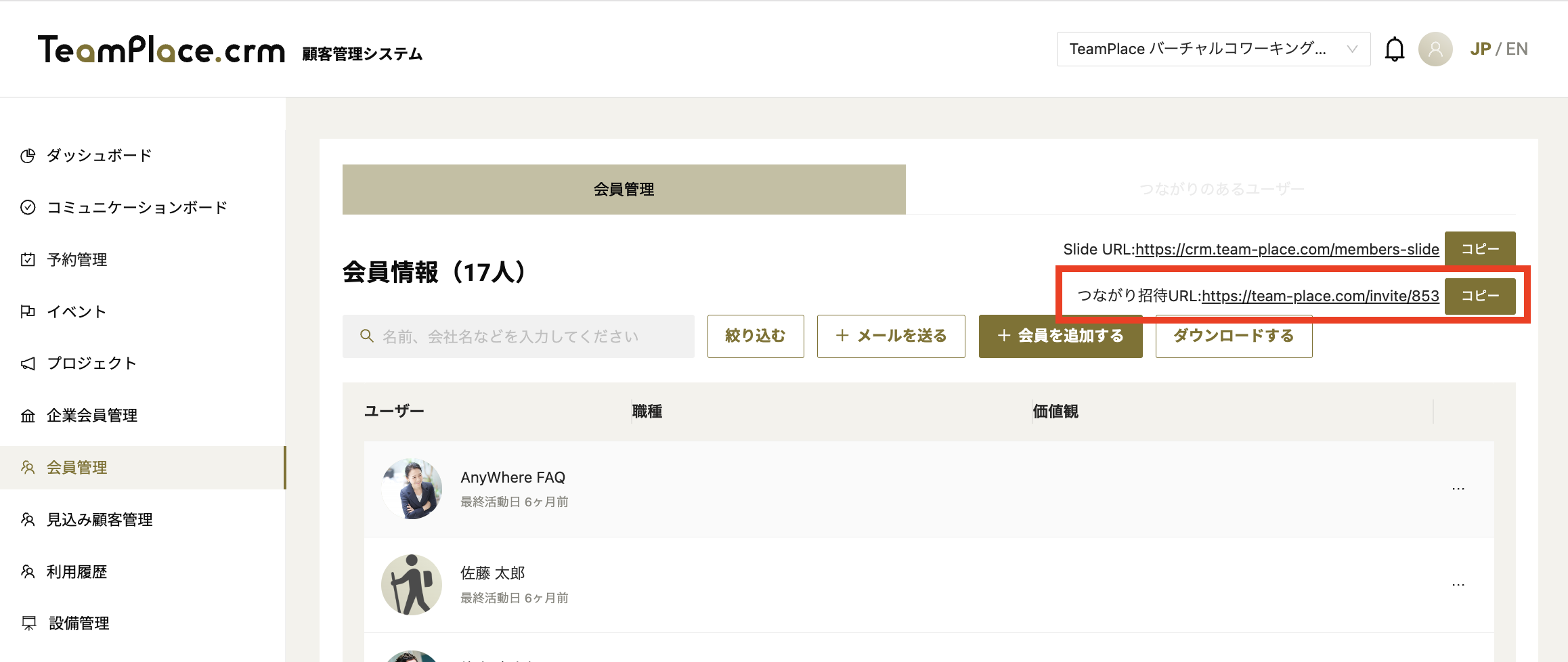The height and width of the screenshot is (662, 1568).
Task: Click the AnyWhere FAQ profile photo
Action: point(412,489)
